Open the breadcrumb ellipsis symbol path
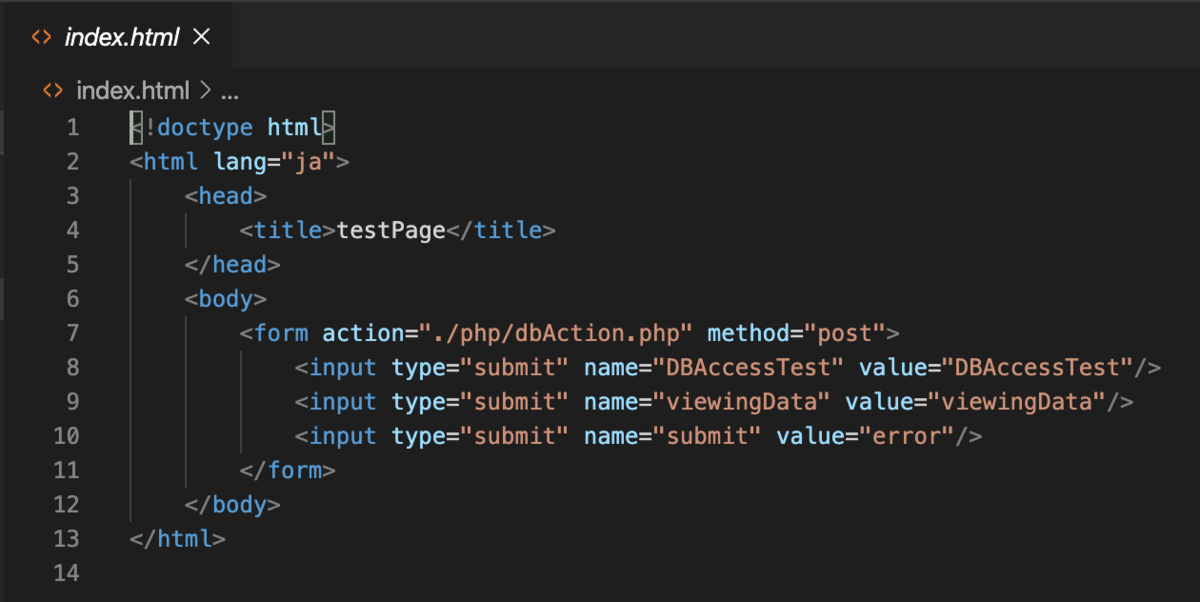 point(229,92)
